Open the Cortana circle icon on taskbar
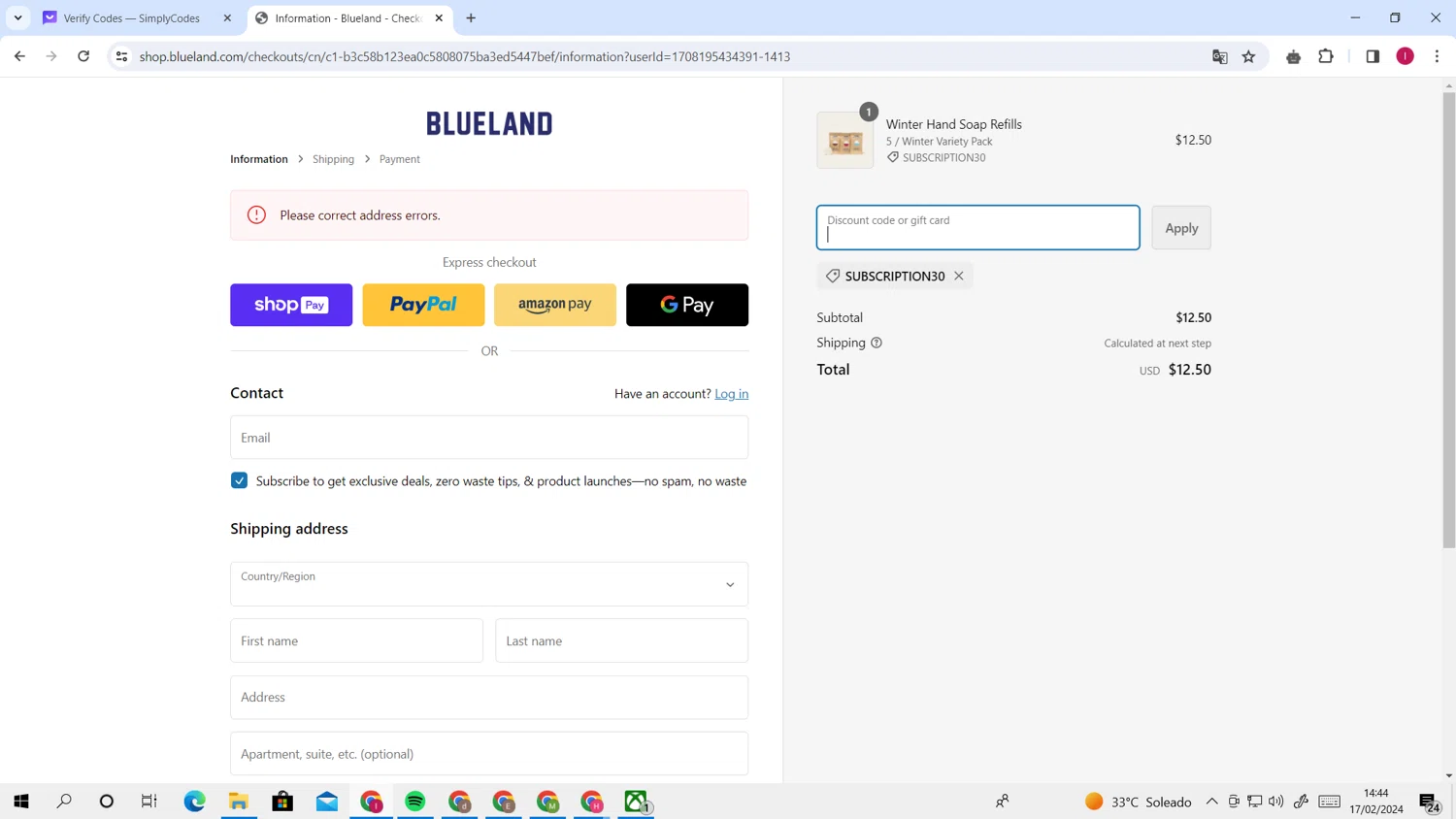1456x819 pixels. click(x=107, y=802)
